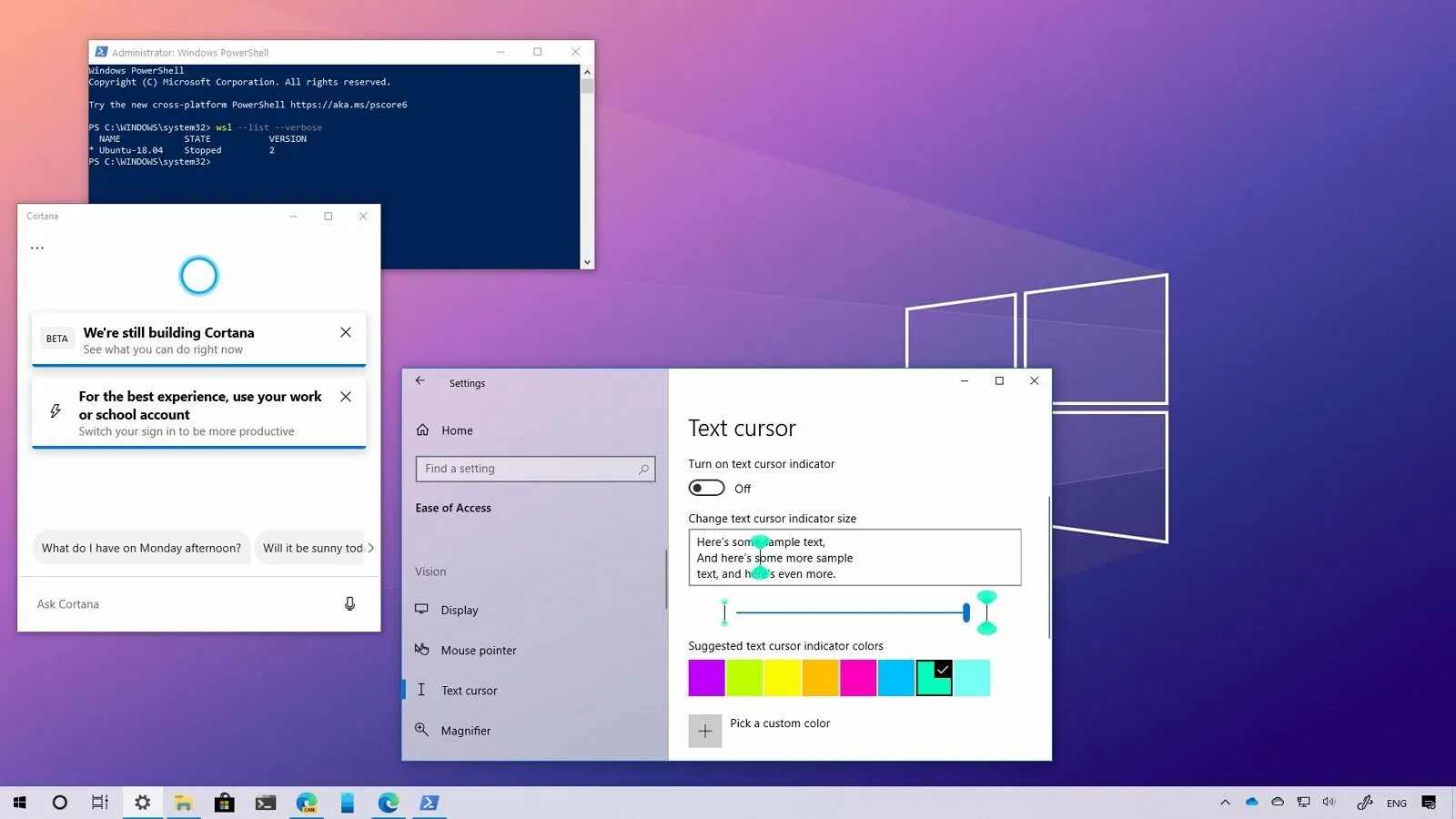Show hidden system tray icons
The image size is (1456, 819).
pyautogui.click(x=1226, y=803)
